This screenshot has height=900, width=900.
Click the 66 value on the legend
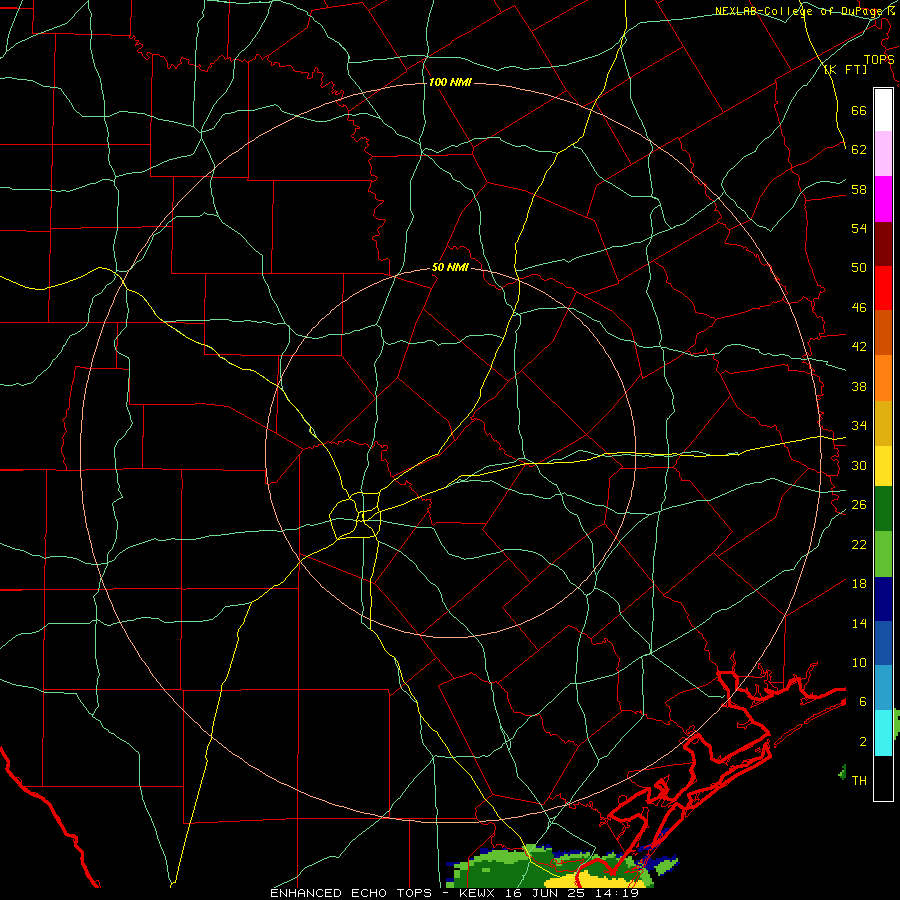tap(859, 110)
